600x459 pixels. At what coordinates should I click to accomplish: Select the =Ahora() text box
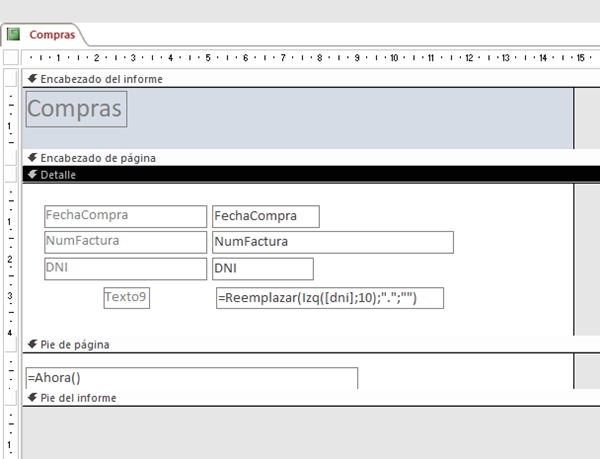(x=192, y=378)
